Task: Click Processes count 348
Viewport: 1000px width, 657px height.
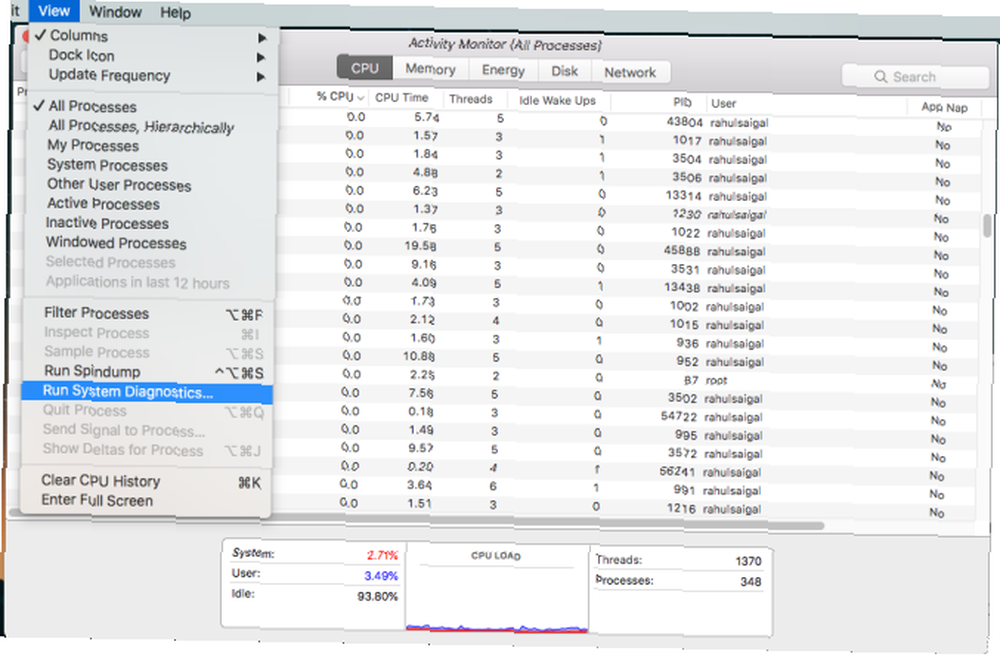Action: point(751,582)
